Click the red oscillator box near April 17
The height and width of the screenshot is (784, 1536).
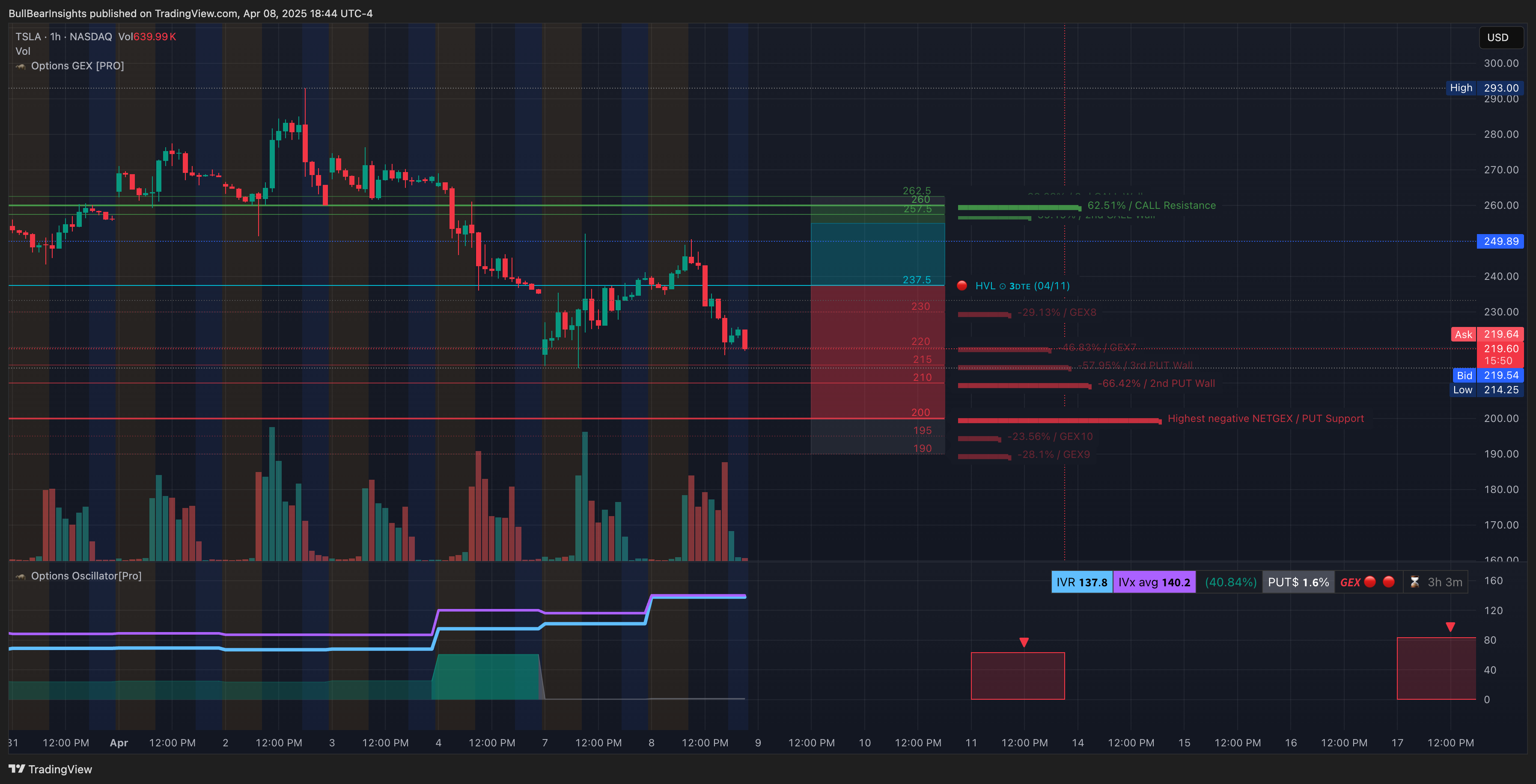coord(1436,668)
